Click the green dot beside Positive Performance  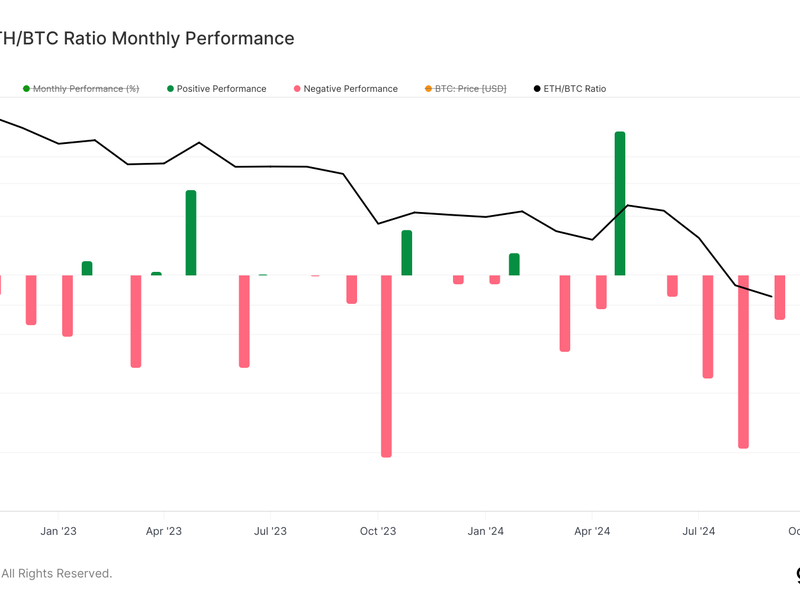[171, 89]
